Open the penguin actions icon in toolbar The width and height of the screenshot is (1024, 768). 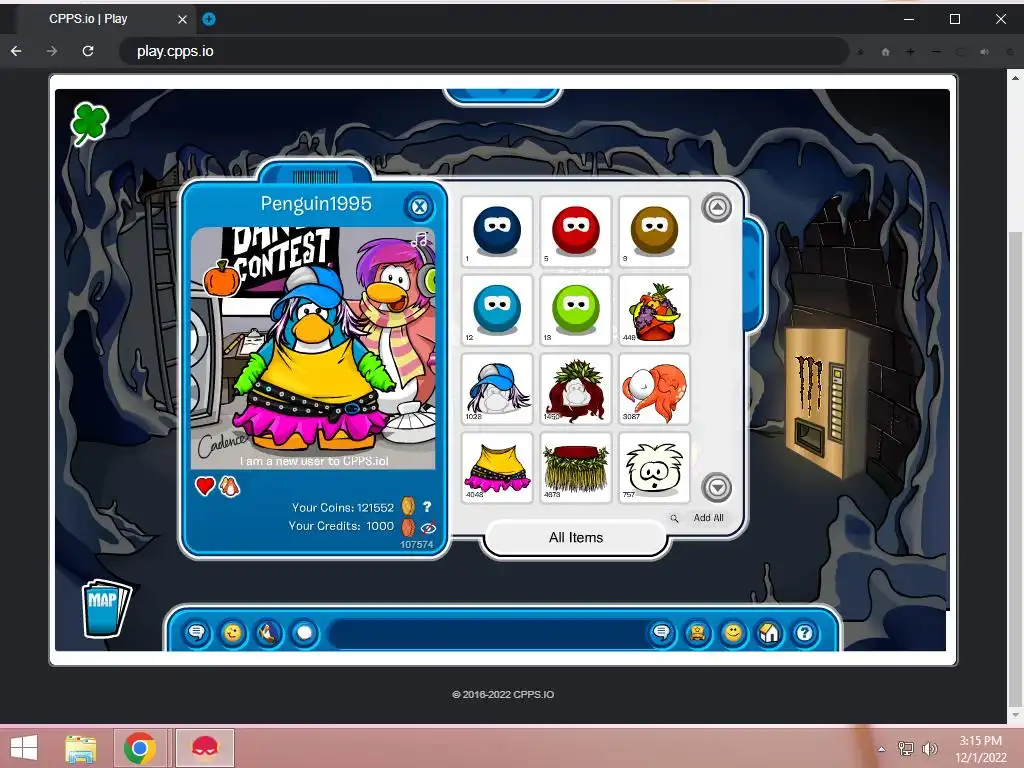pyautogui.click(x=268, y=633)
